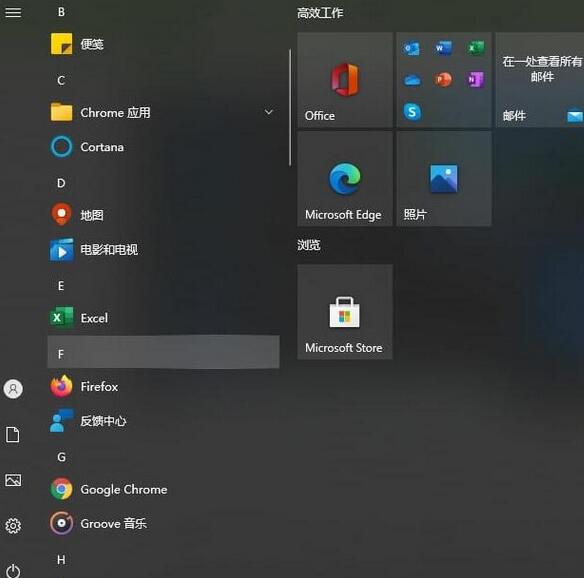Launch Google Chrome from the app list
Screen dimensions: 584x578
(163, 489)
